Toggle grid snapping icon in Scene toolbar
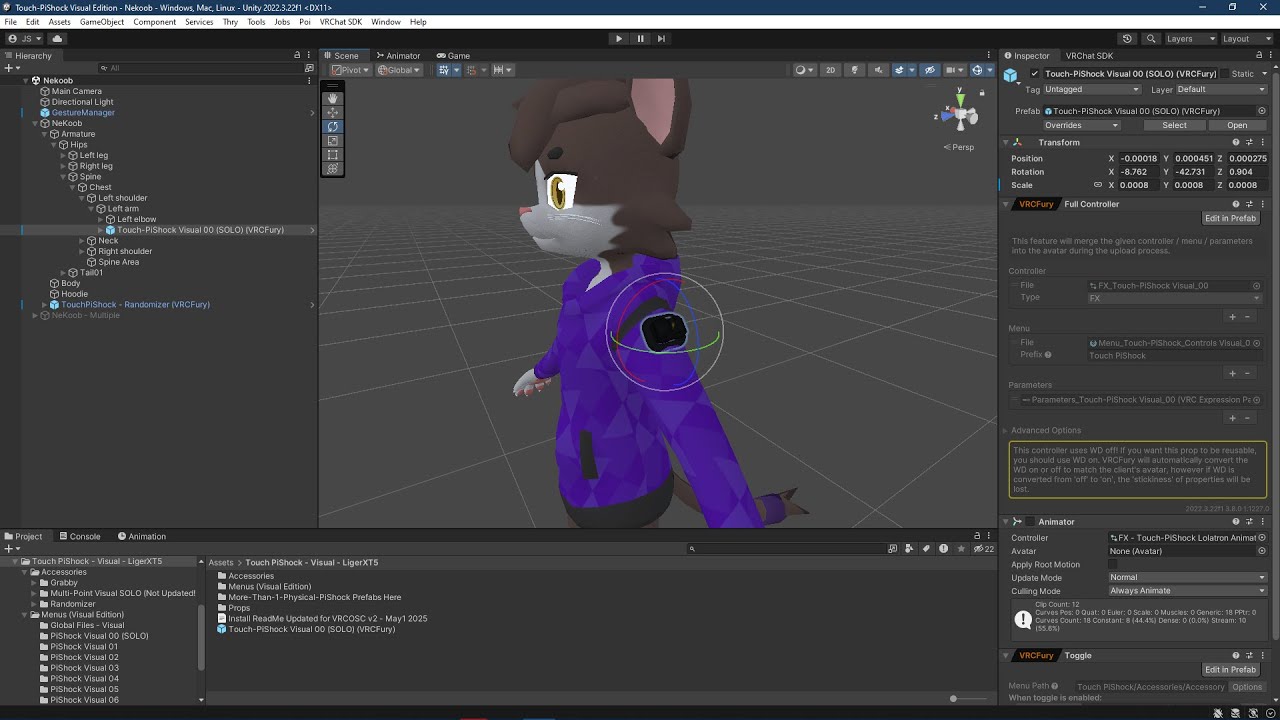This screenshot has width=1280, height=720. click(471, 70)
